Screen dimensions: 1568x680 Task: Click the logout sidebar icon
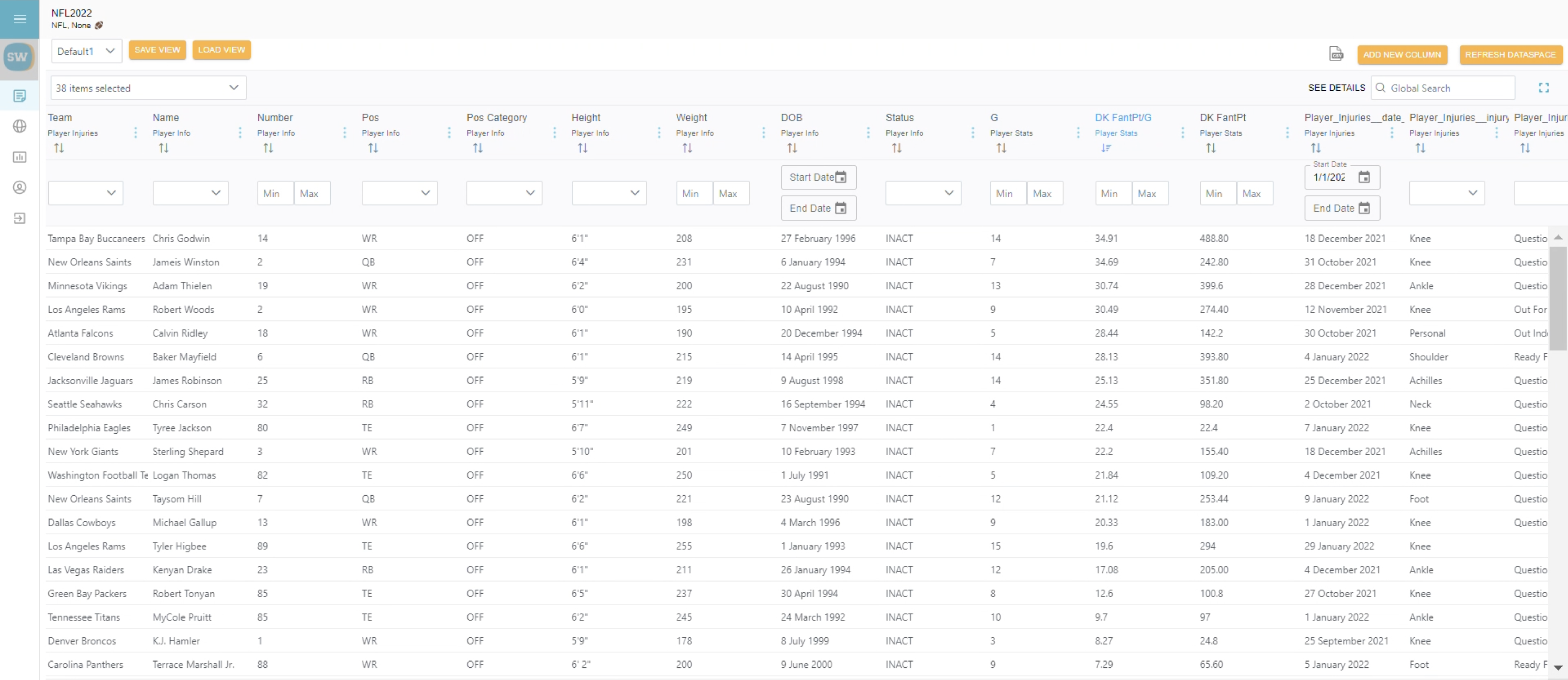point(20,218)
